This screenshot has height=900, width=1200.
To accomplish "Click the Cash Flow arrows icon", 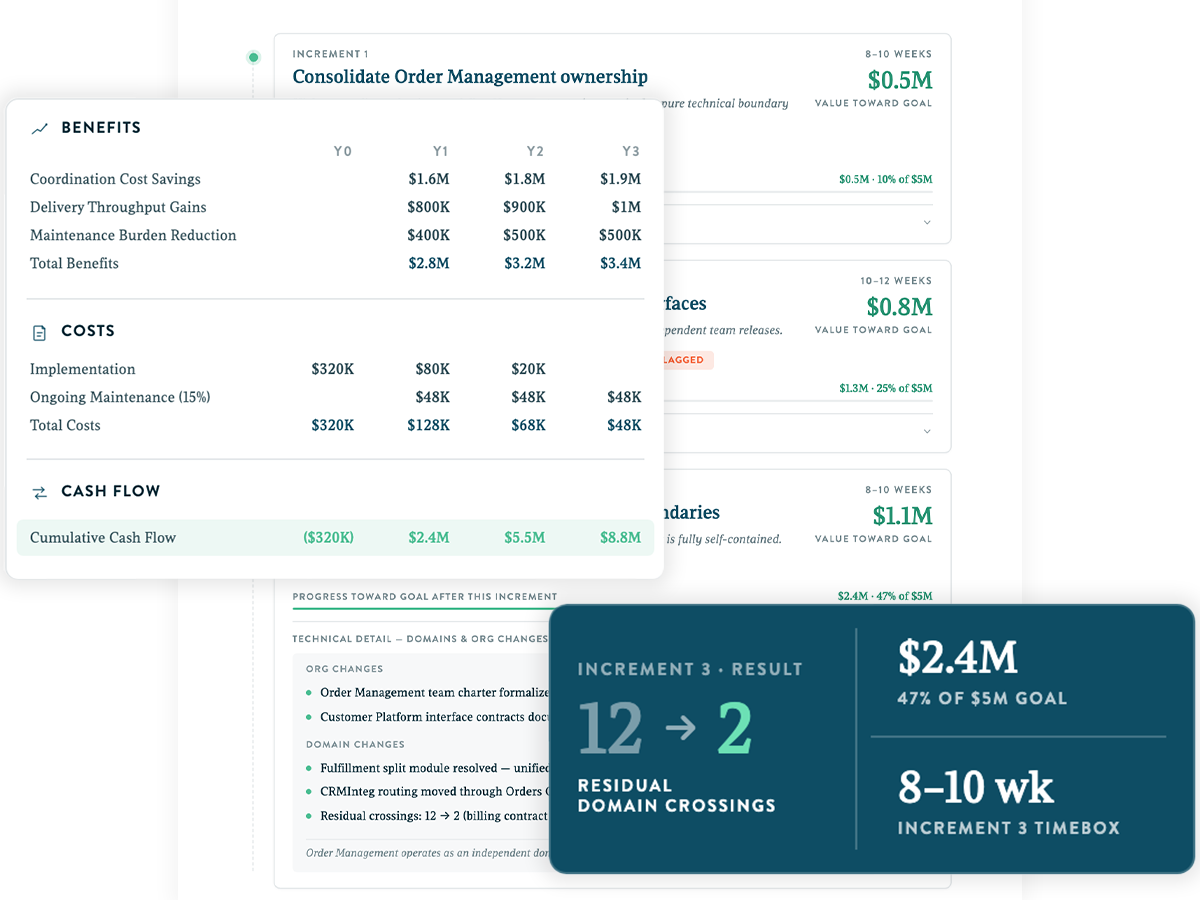I will coord(40,492).
